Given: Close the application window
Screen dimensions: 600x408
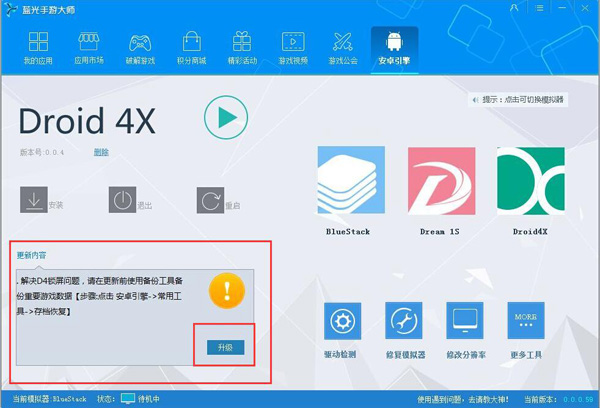Looking at the screenshot, I should click(585, 8).
